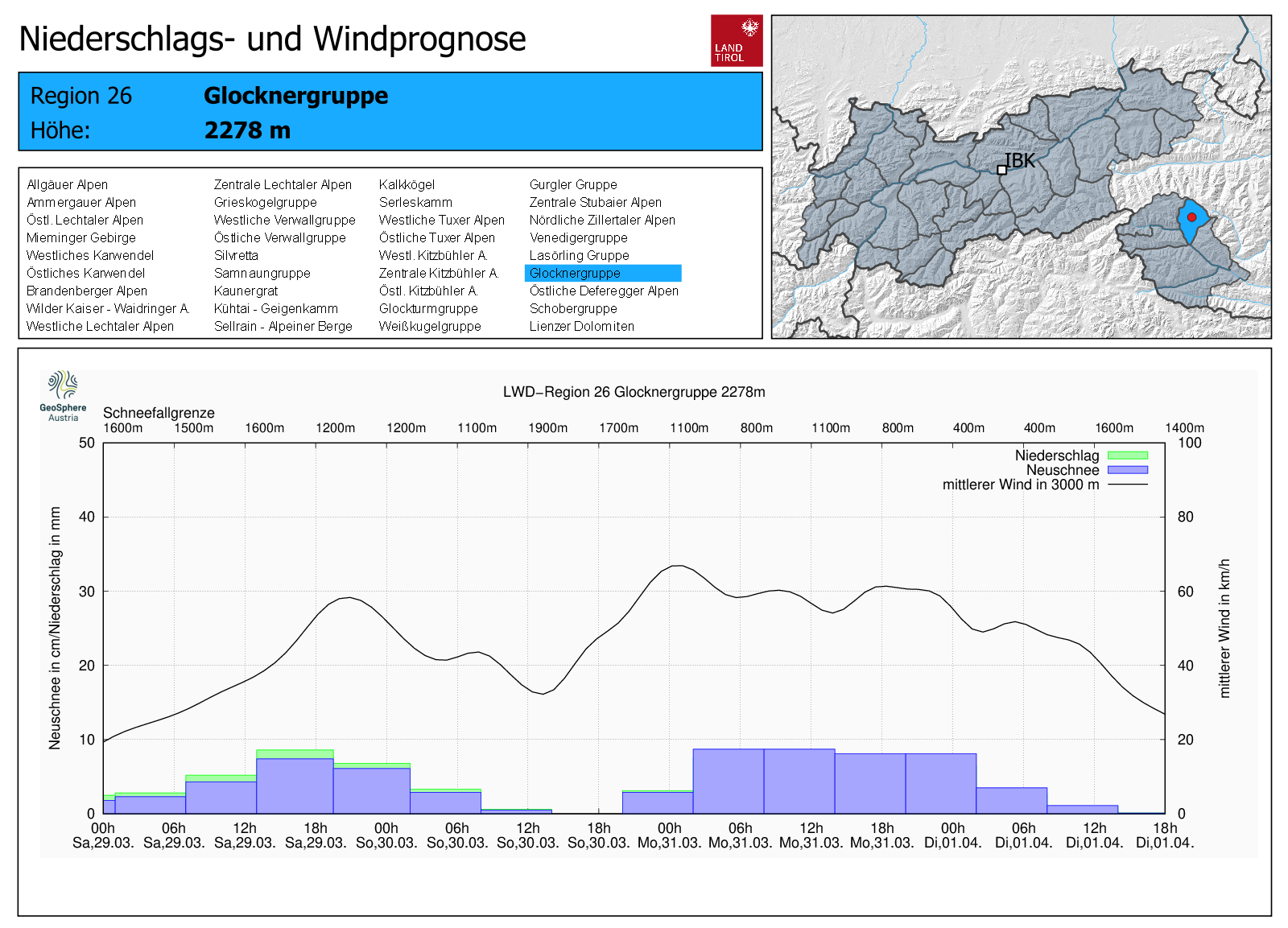
Task: Click the wind peak near Mo 31.03. 00h
Action: pyautogui.click(x=679, y=566)
